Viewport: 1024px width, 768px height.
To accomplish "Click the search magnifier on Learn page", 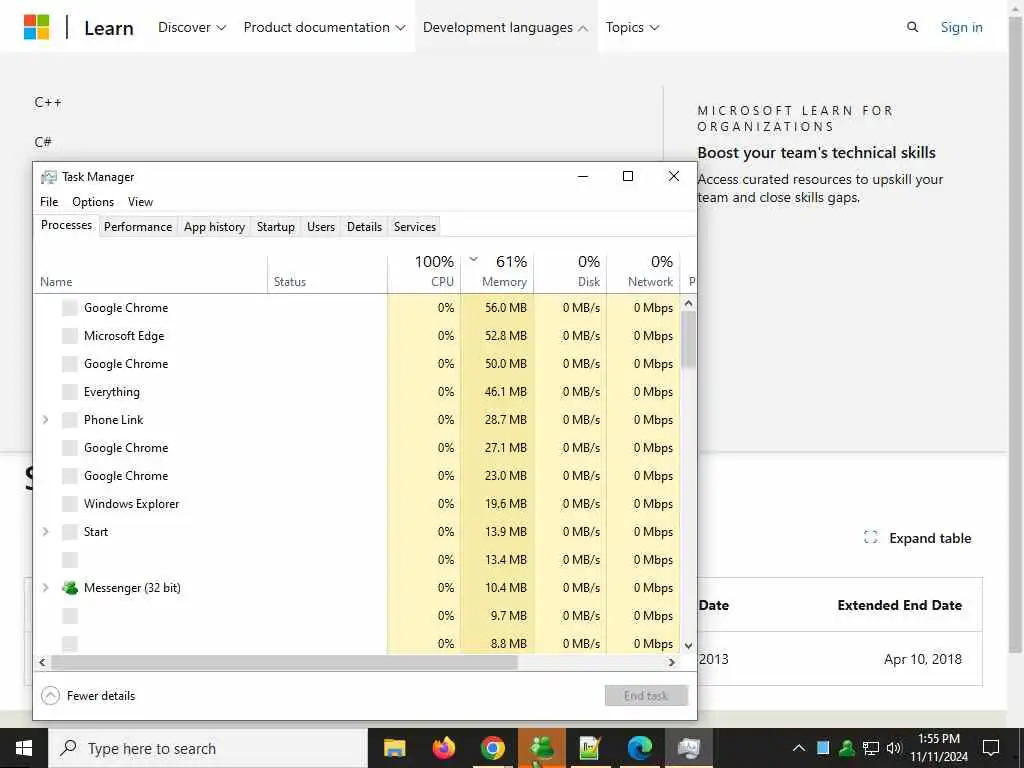I will point(912,27).
